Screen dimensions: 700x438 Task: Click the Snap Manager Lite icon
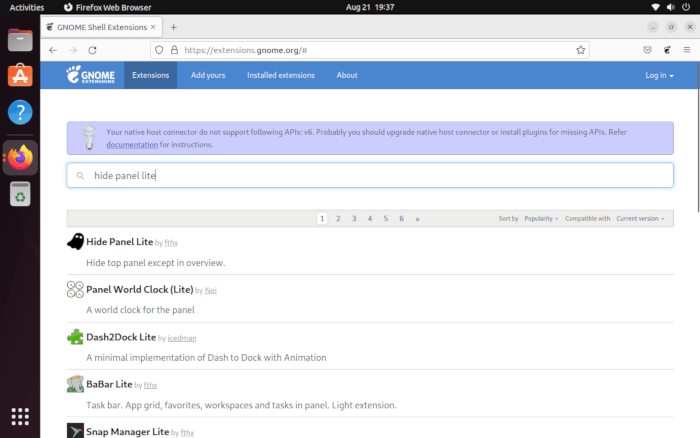pos(75,431)
